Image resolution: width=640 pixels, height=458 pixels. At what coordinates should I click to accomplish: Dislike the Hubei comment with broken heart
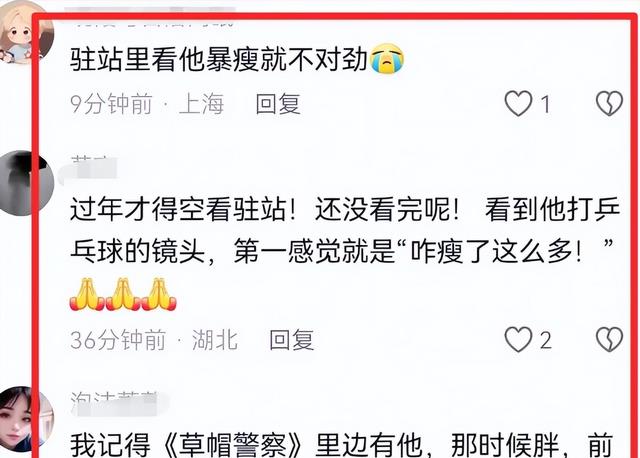point(609,339)
